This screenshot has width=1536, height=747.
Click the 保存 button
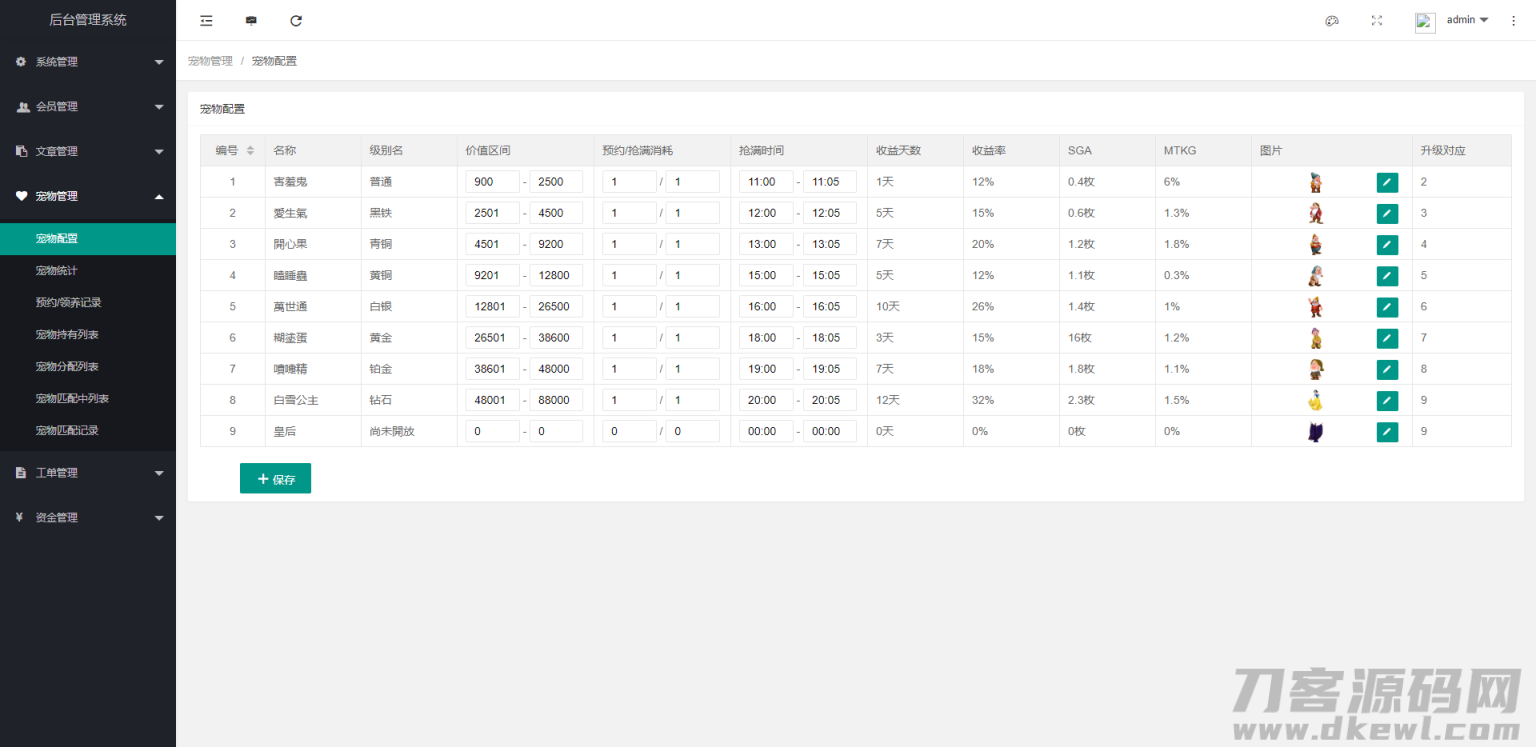click(275, 479)
